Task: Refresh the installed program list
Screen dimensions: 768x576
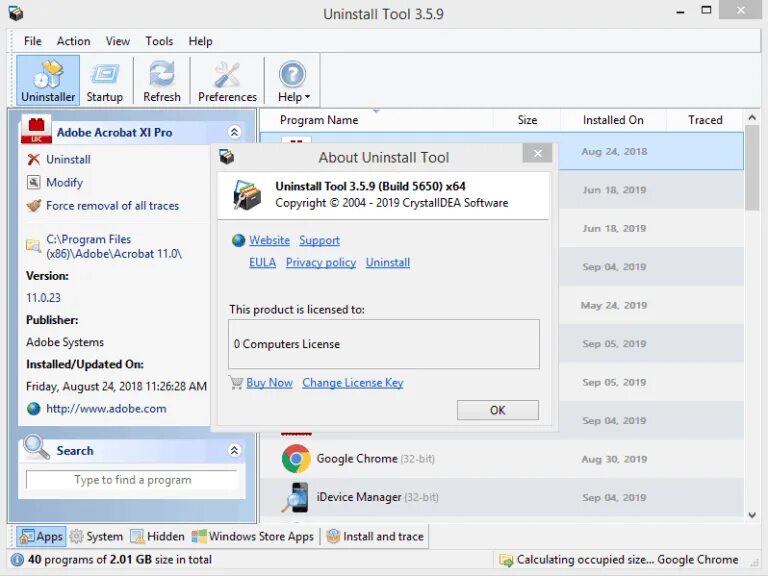Action: click(162, 80)
